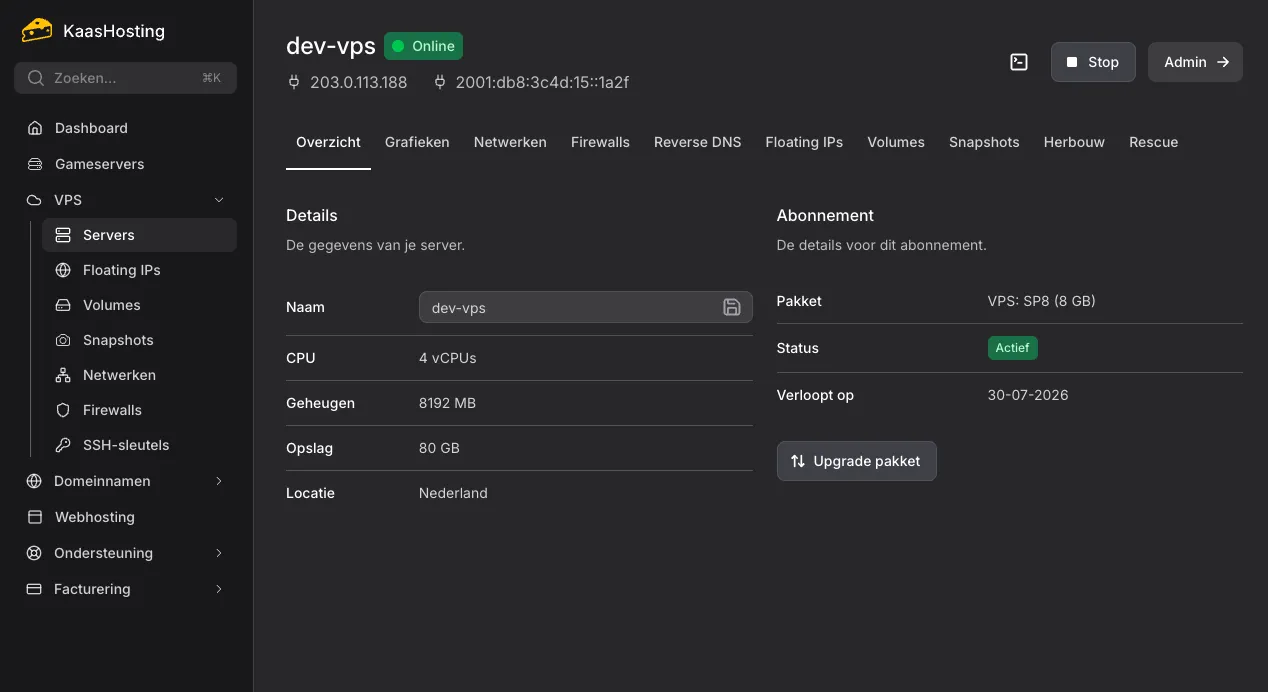Click the Upgrade pakket button
Screen dimensions: 1268x692
pyautogui.click(x=856, y=461)
